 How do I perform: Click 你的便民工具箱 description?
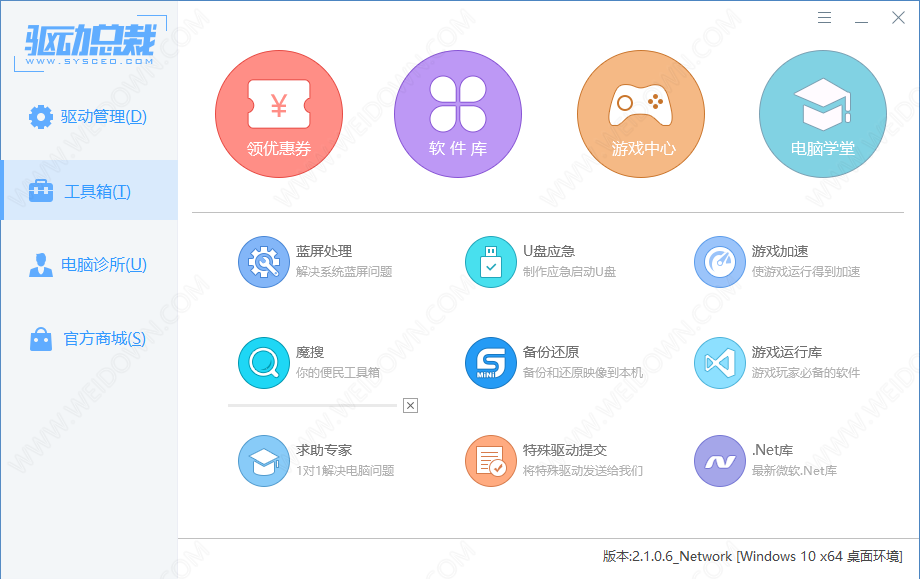pyautogui.click(x=337, y=373)
